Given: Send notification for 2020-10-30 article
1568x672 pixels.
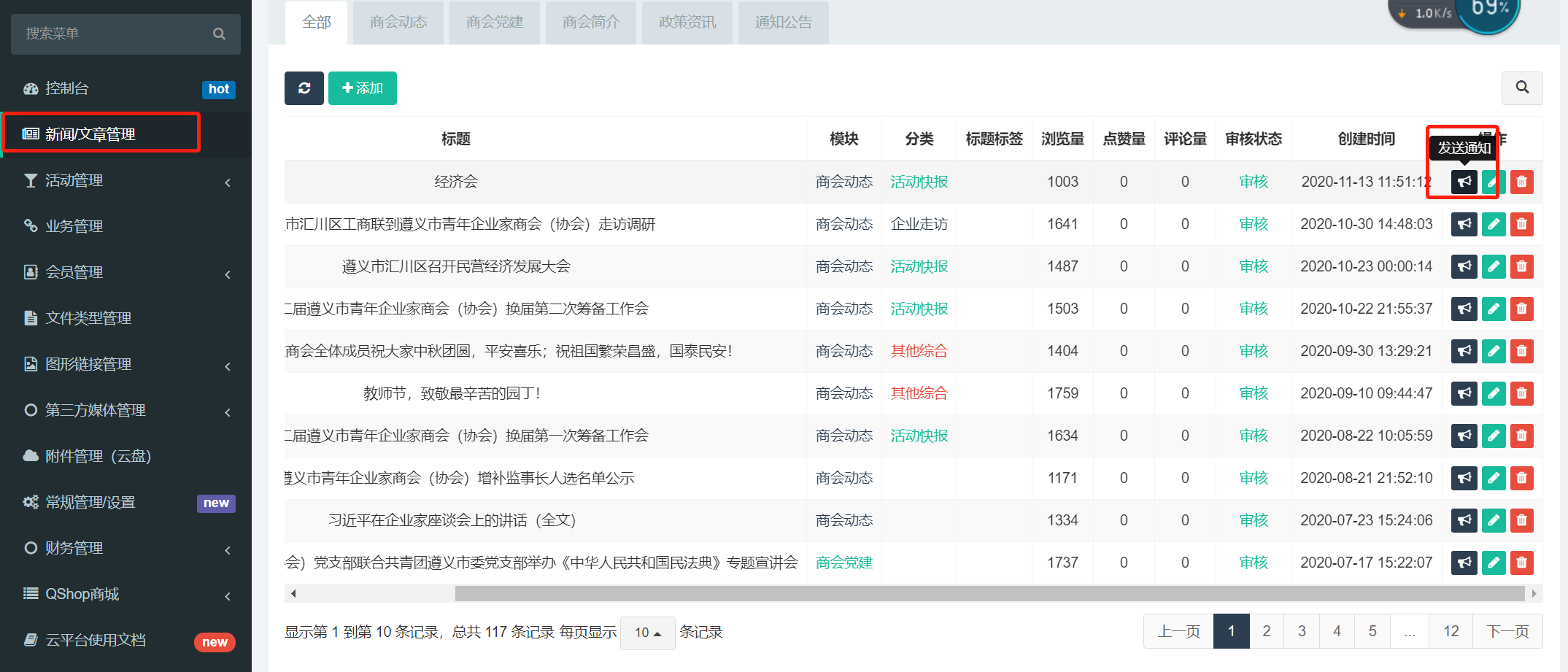Looking at the screenshot, I should [1464, 224].
